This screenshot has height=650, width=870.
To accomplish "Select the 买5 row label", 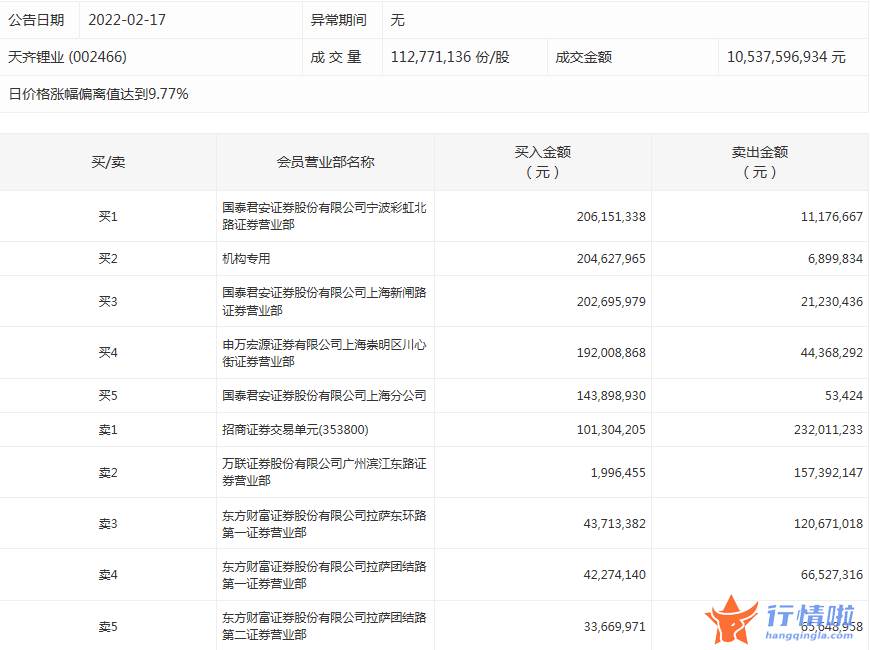I will tap(108, 396).
